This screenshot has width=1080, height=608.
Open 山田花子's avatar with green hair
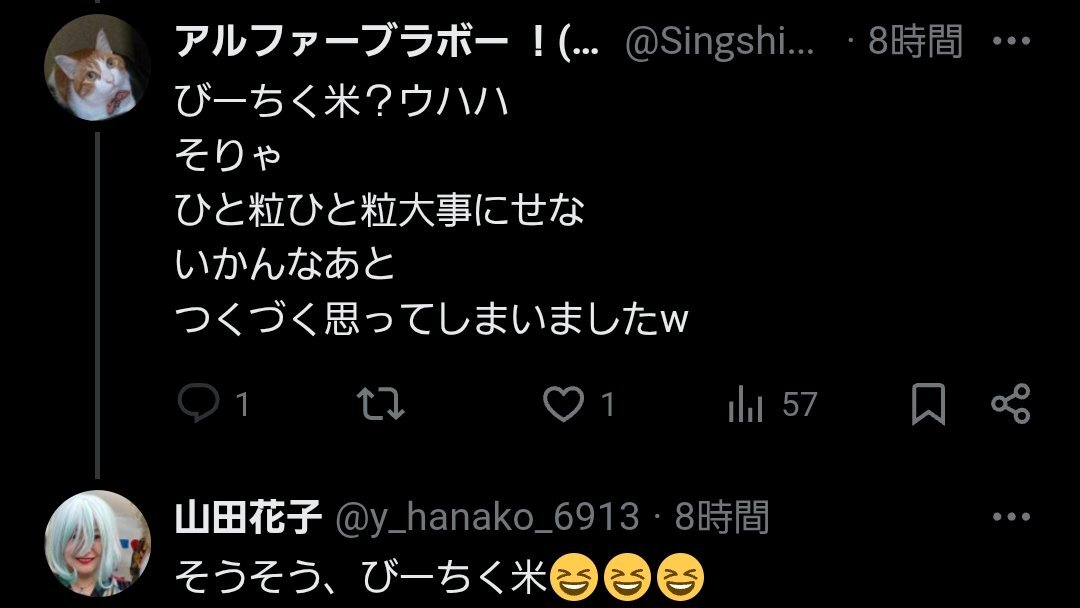coord(97,543)
